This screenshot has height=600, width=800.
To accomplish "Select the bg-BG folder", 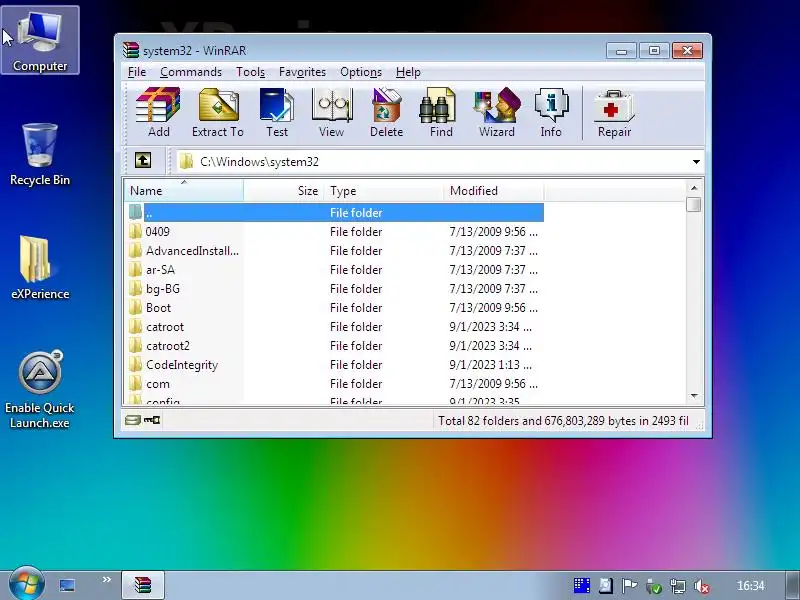I will point(335,289).
